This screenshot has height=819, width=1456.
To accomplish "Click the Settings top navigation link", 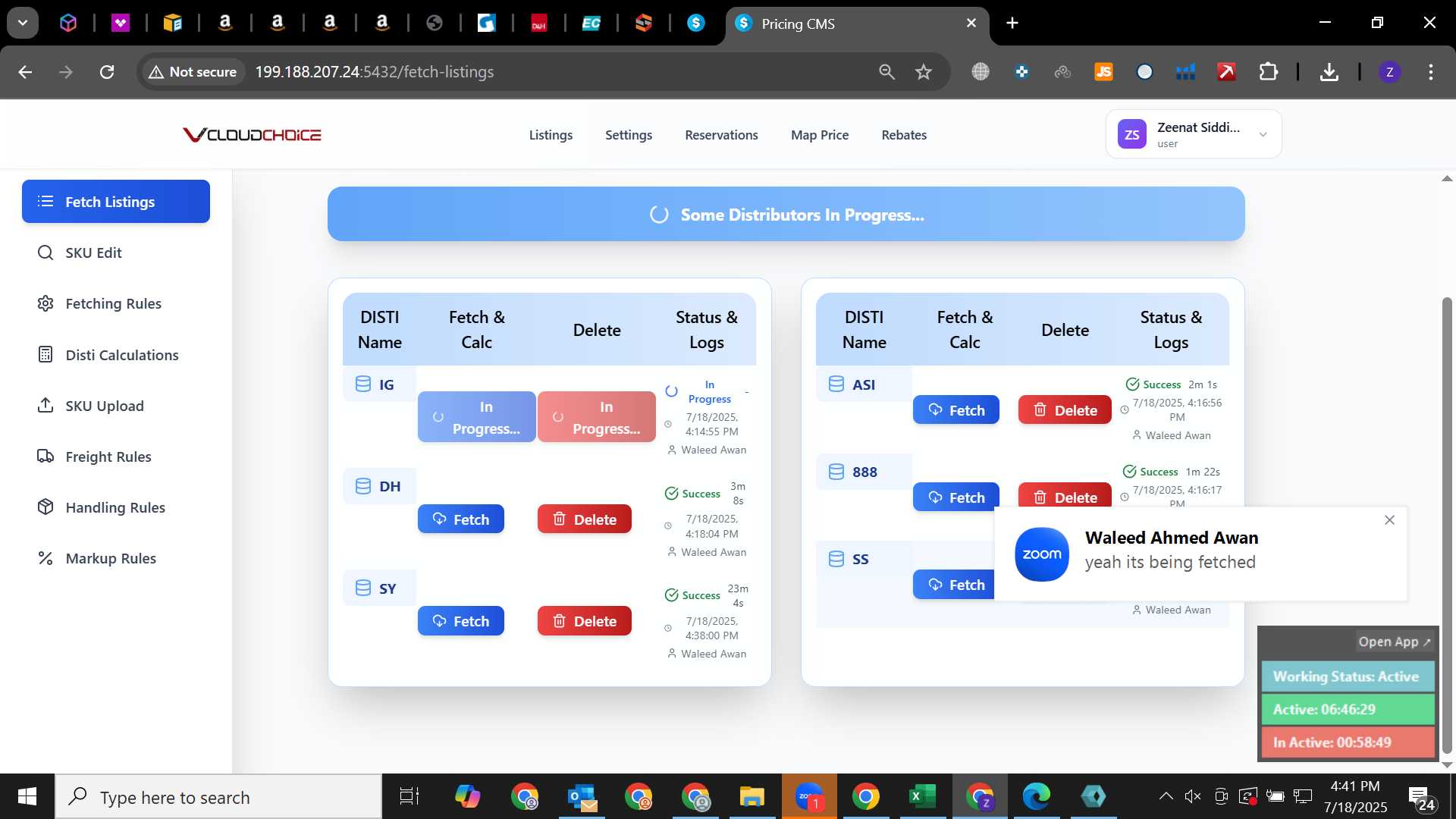I will (x=629, y=135).
